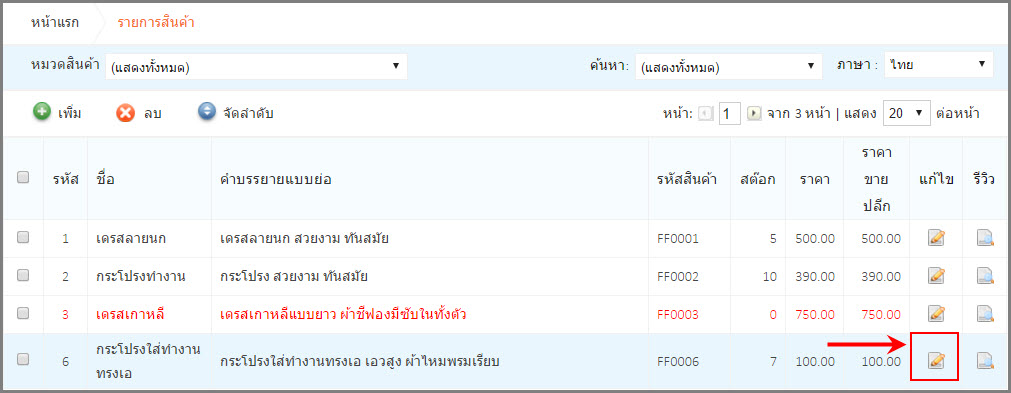The width and height of the screenshot is (1011, 393).
Task: Toggle the select-all checkbox in table header
Action: (x=23, y=178)
